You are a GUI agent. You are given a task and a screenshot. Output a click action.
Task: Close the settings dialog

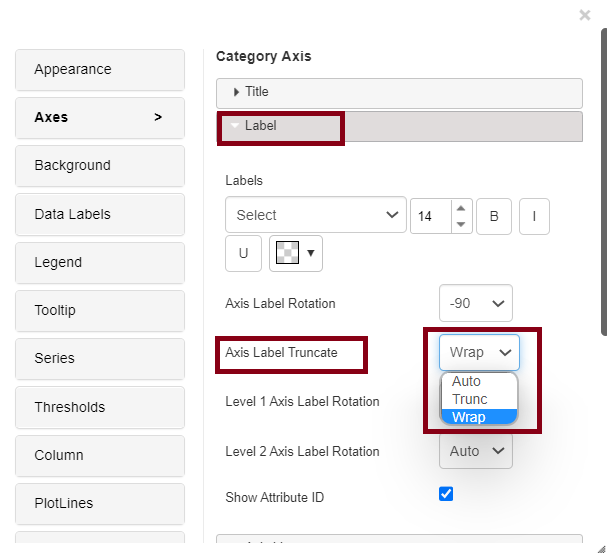pyautogui.click(x=585, y=15)
